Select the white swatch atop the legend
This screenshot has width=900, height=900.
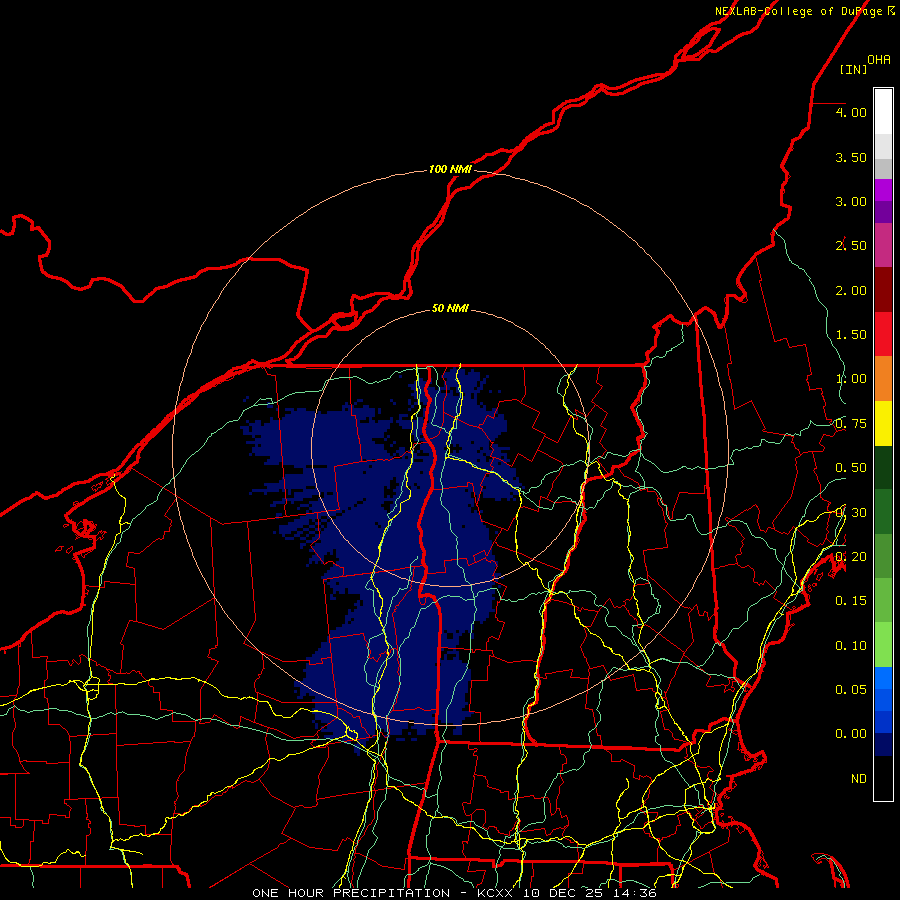click(x=883, y=112)
